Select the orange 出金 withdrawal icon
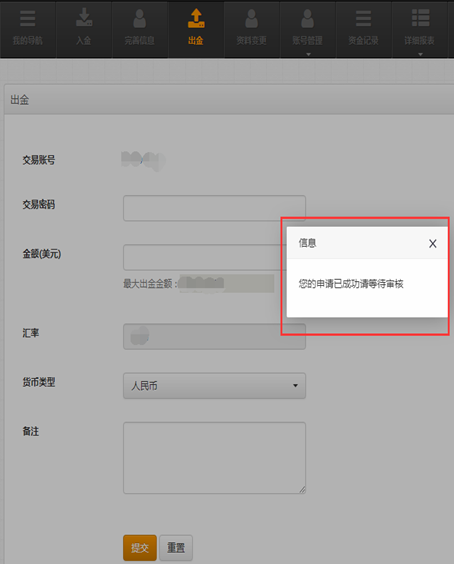 pyautogui.click(x=196, y=18)
